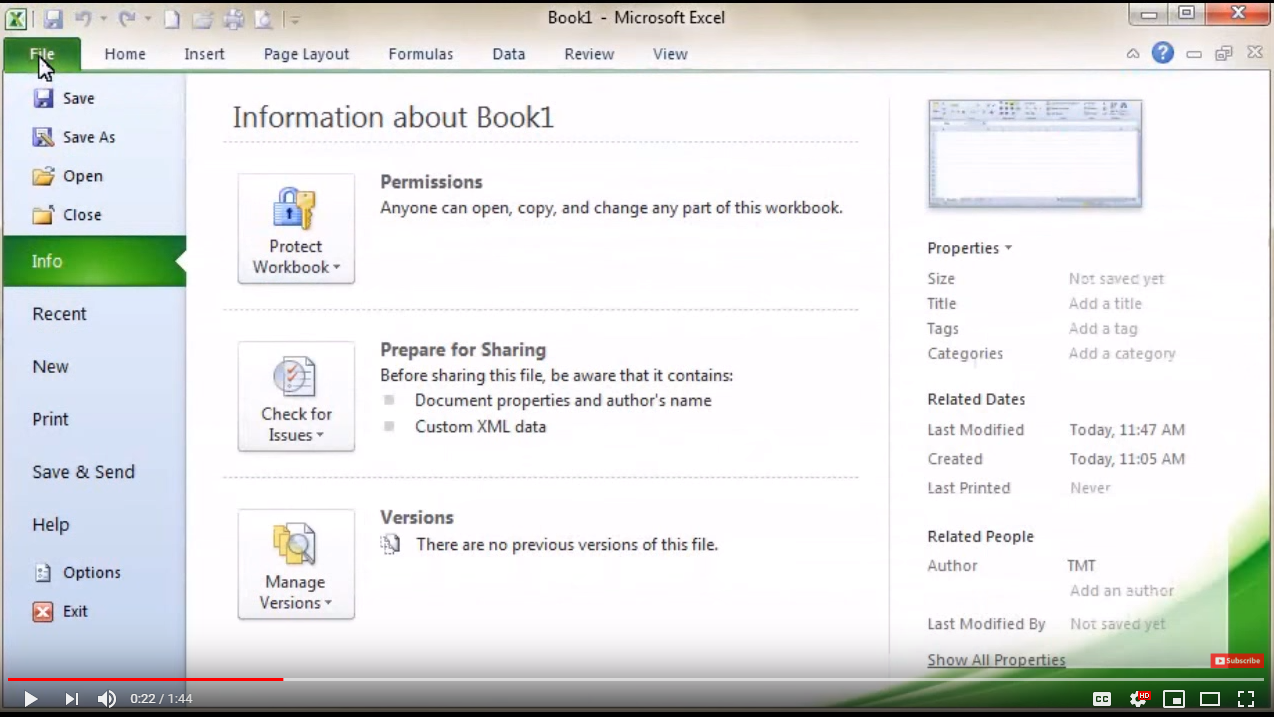Viewport: 1274px width, 717px height.
Task: Open the Page Layout tab
Action: pos(306,54)
